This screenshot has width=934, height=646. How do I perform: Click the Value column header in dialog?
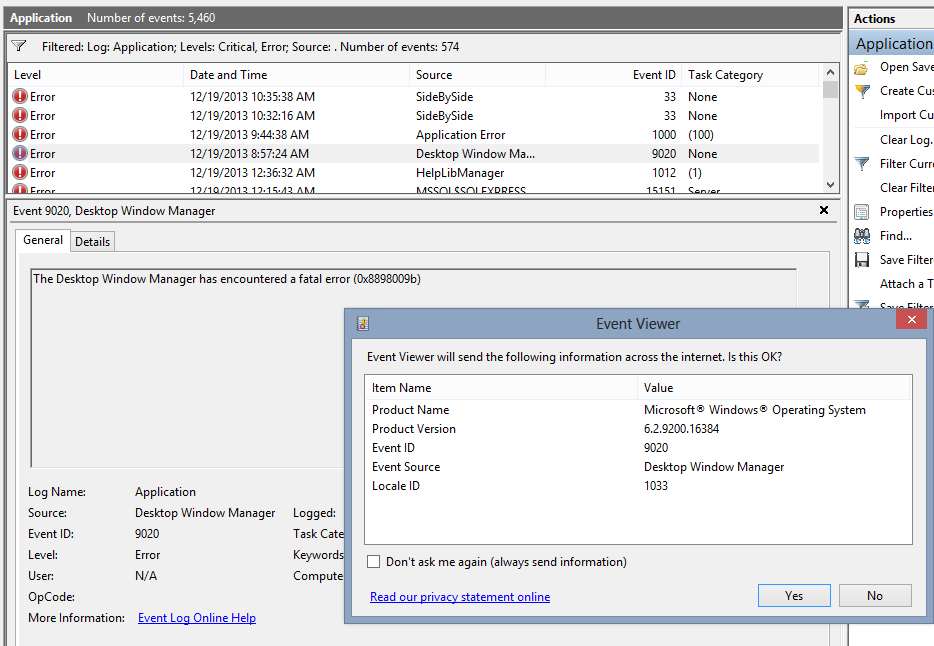click(x=774, y=388)
